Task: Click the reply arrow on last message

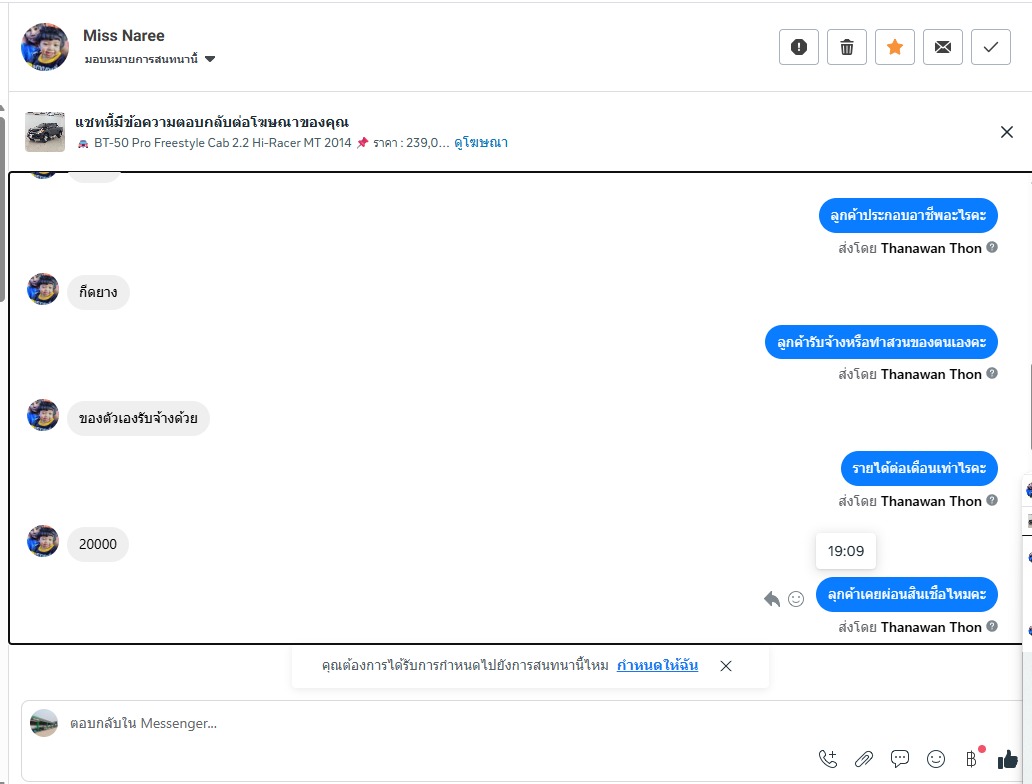Action: (x=772, y=598)
